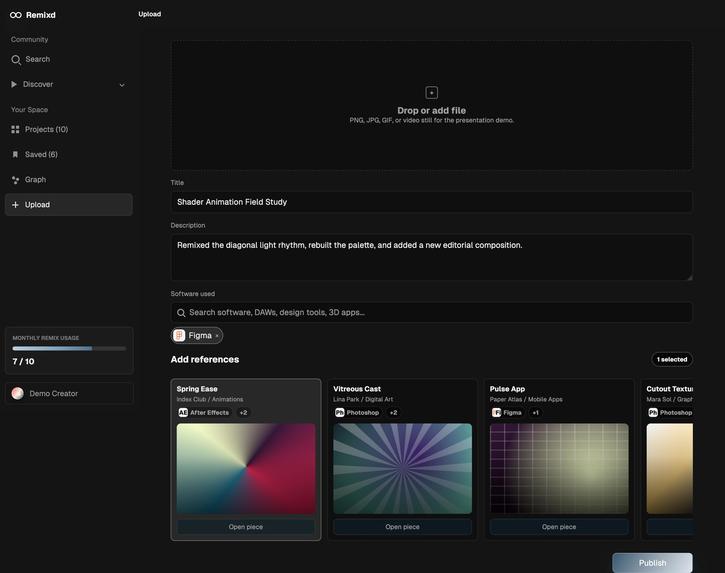Click the Drop or add file zone
725x573 pixels.
pos(431,105)
